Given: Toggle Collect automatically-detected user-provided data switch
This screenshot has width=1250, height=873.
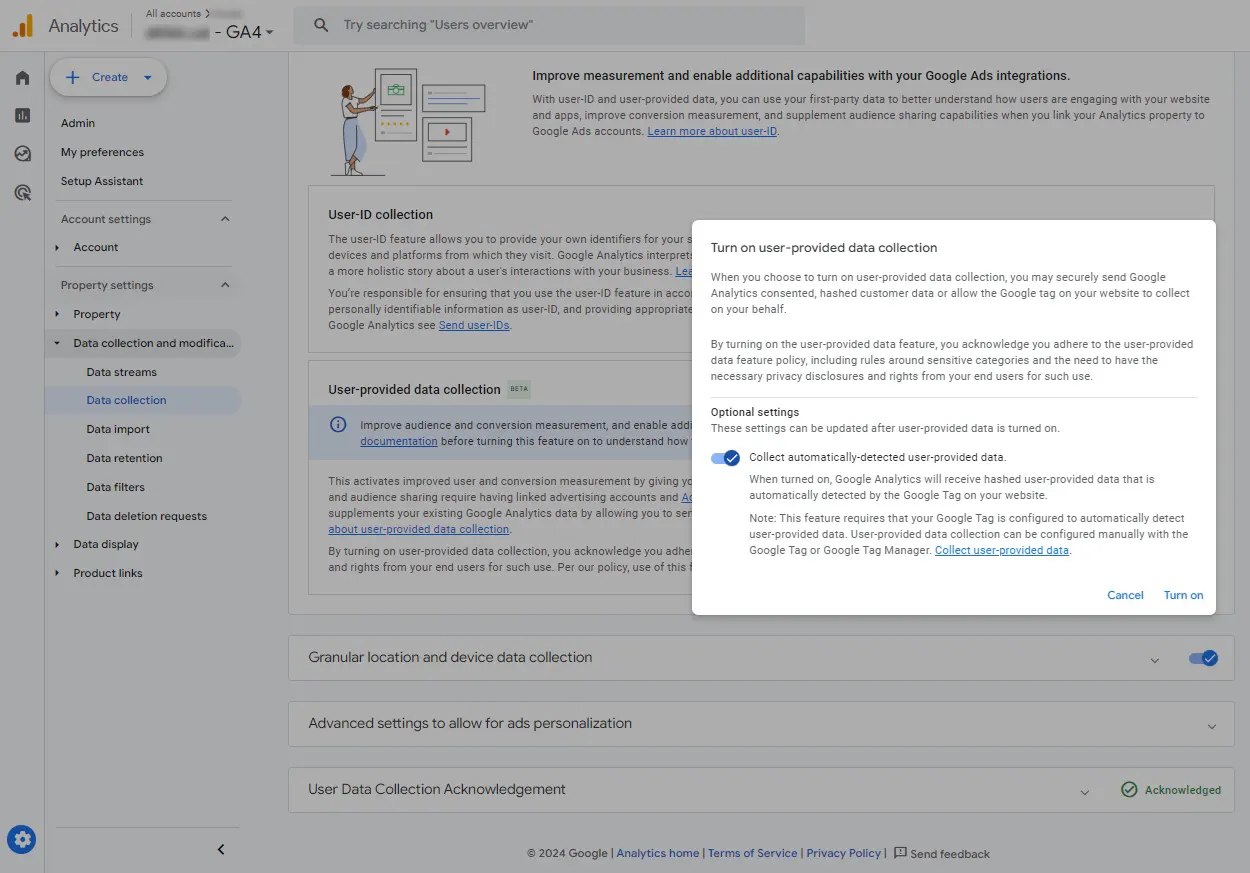Looking at the screenshot, I should [726, 458].
